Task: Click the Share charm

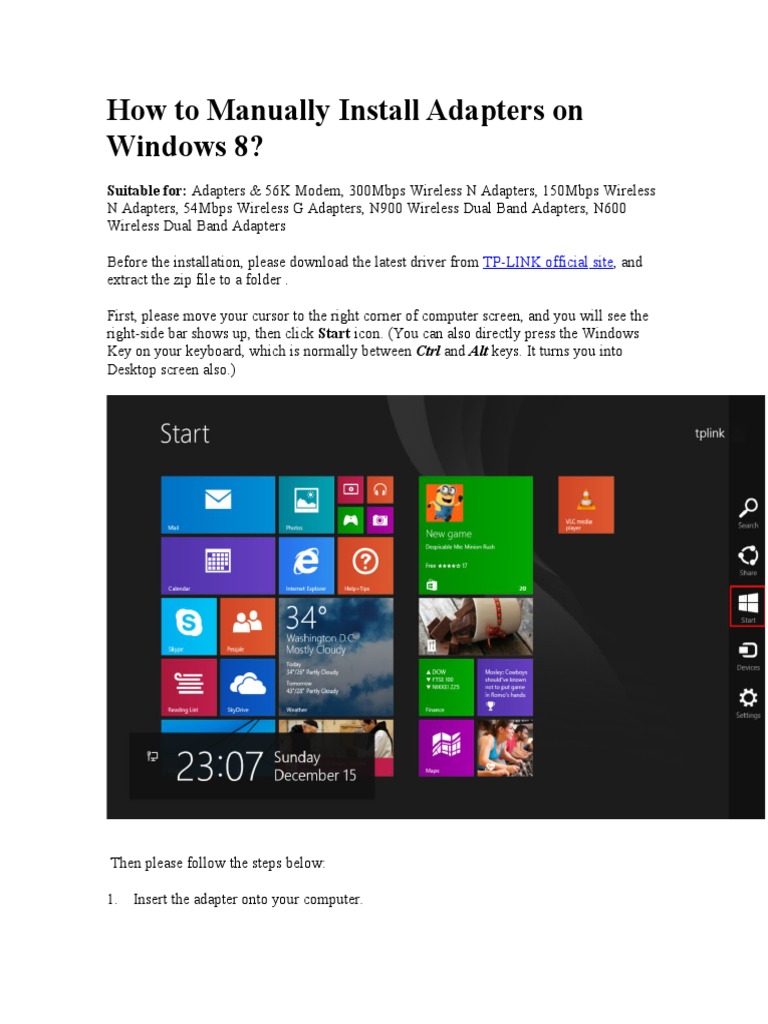Action: pyautogui.click(x=748, y=560)
